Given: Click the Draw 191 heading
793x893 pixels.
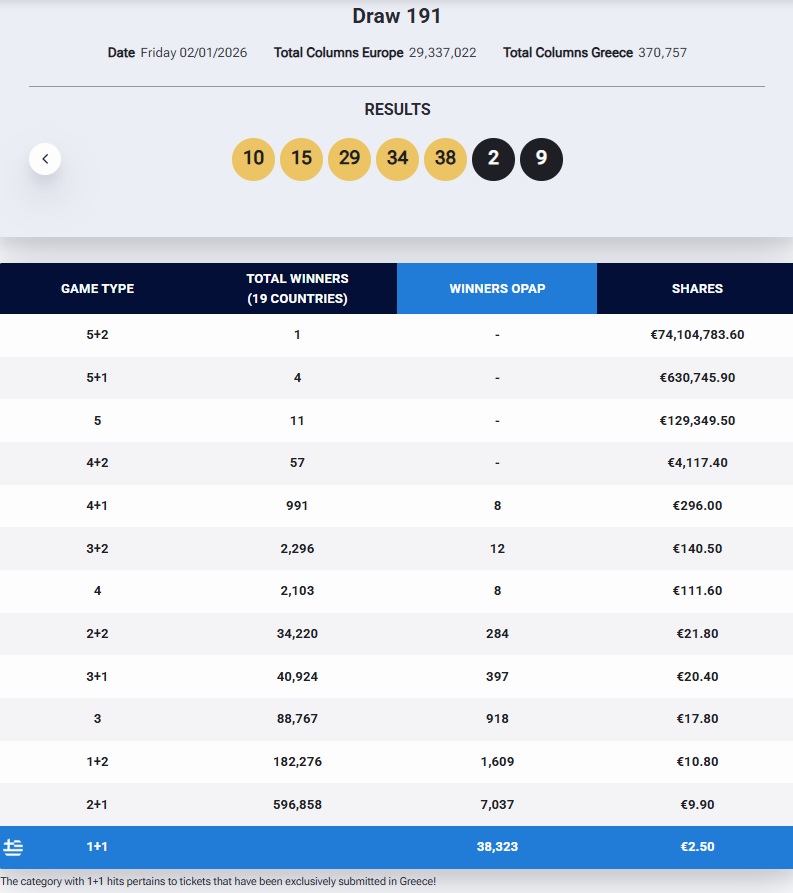Looking at the screenshot, I should [x=397, y=16].
